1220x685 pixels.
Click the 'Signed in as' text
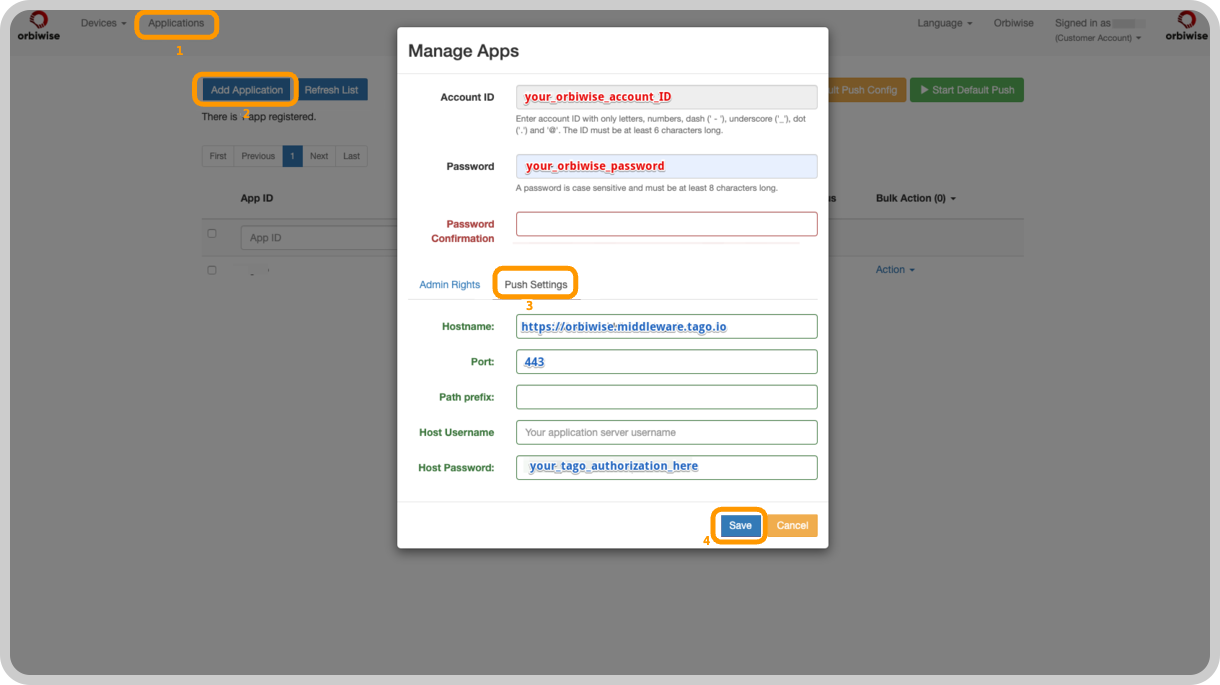[1083, 23]
